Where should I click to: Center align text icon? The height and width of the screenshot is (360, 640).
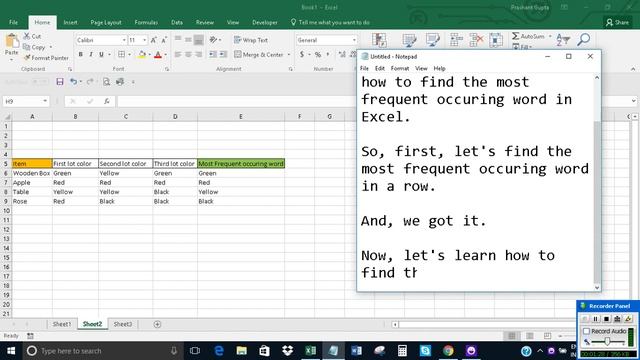click(188, 54)
